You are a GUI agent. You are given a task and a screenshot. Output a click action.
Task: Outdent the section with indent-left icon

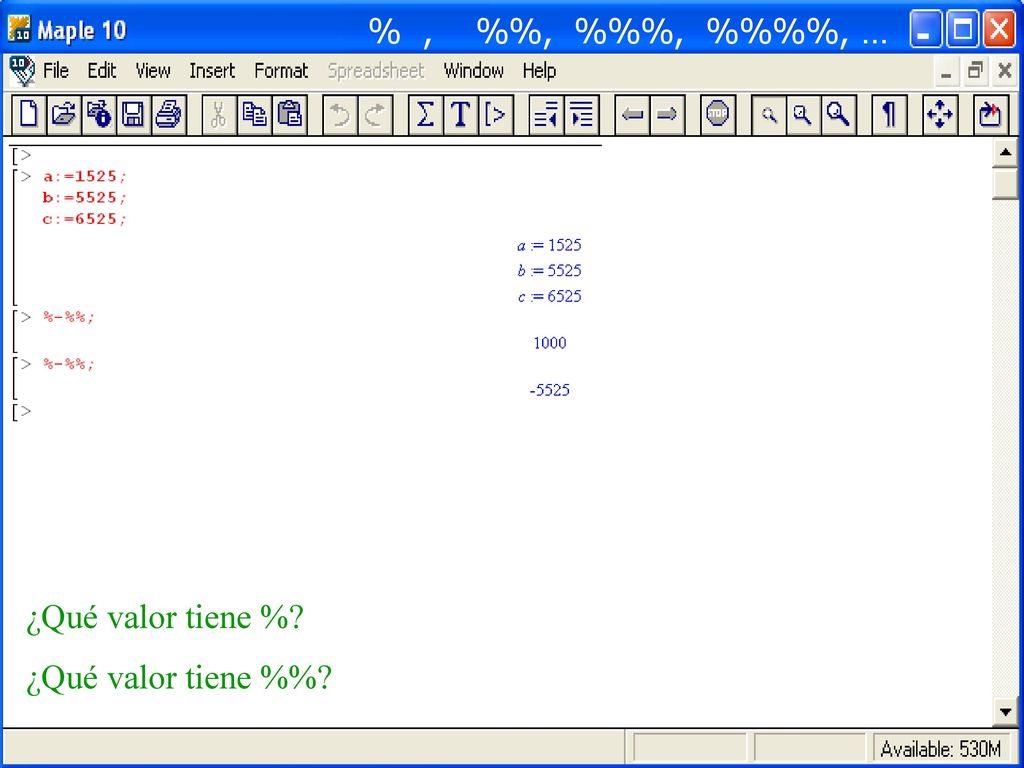(x=546, y=115)
